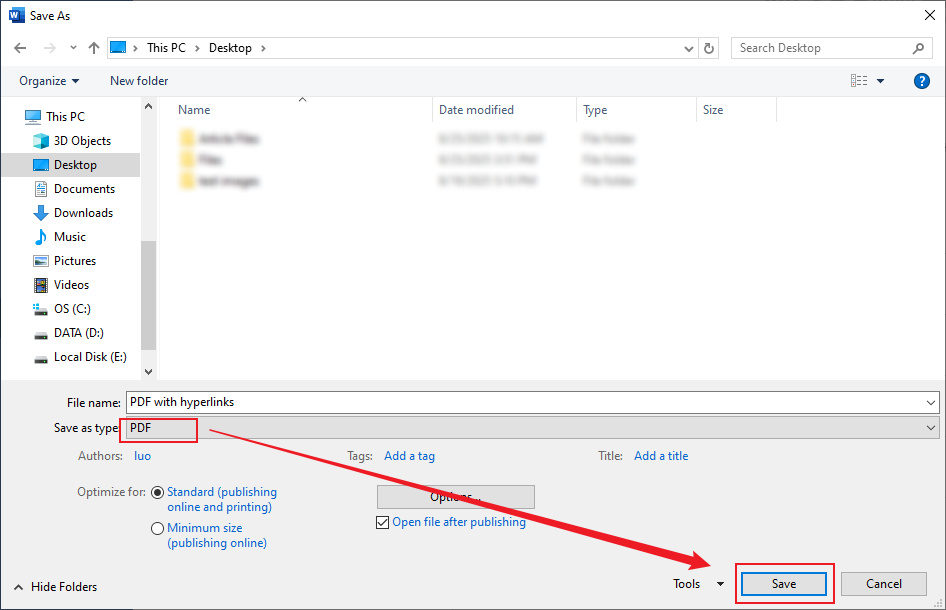Screen dimensions: 946x610
Task: Open the Save as type dropdown
Action: click(x=930, y=427)
